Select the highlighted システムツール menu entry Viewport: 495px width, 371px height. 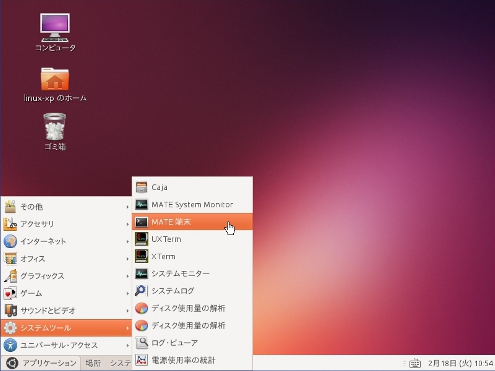67,328
